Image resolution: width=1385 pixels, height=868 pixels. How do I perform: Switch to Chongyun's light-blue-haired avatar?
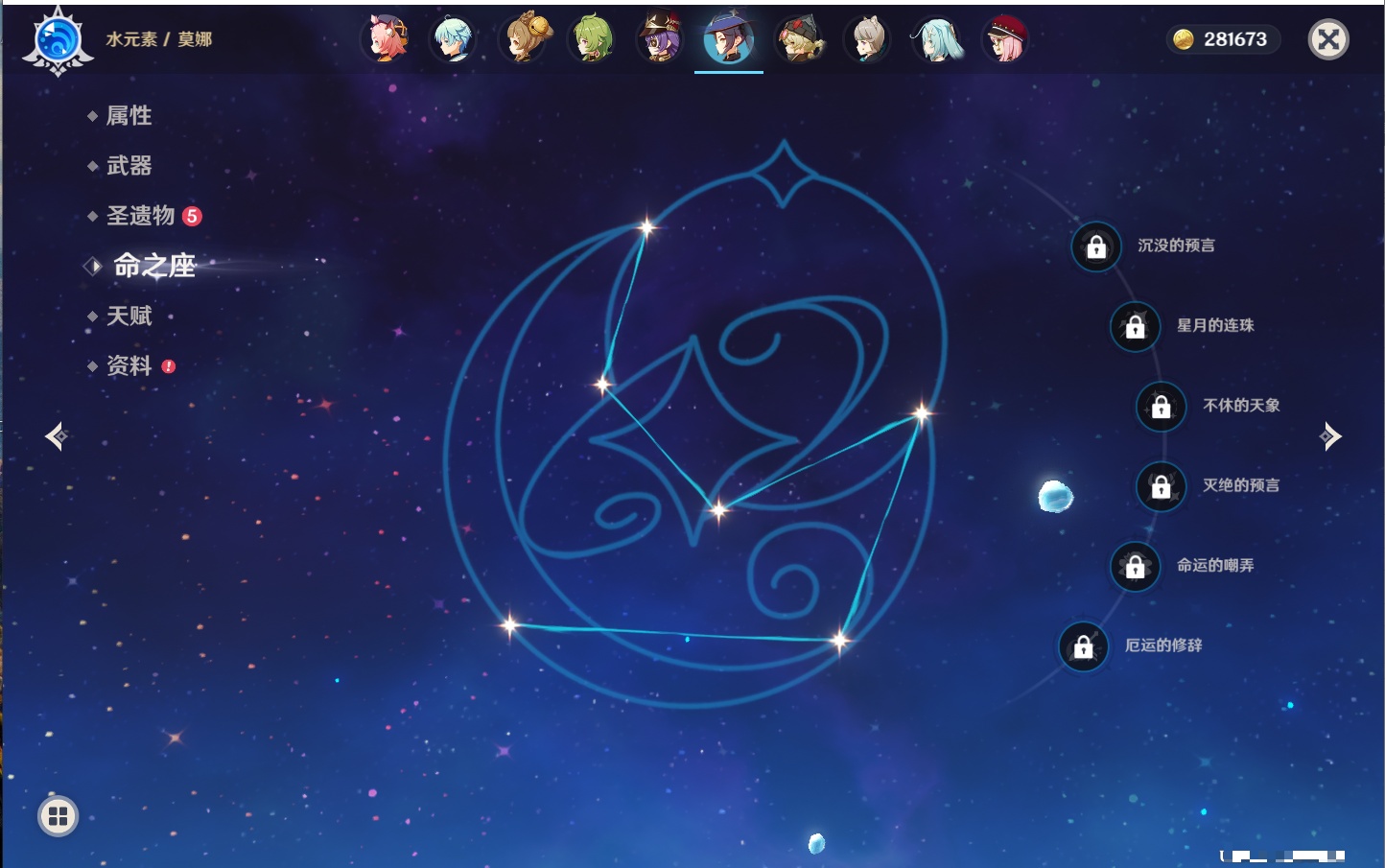tap(454, 39)
